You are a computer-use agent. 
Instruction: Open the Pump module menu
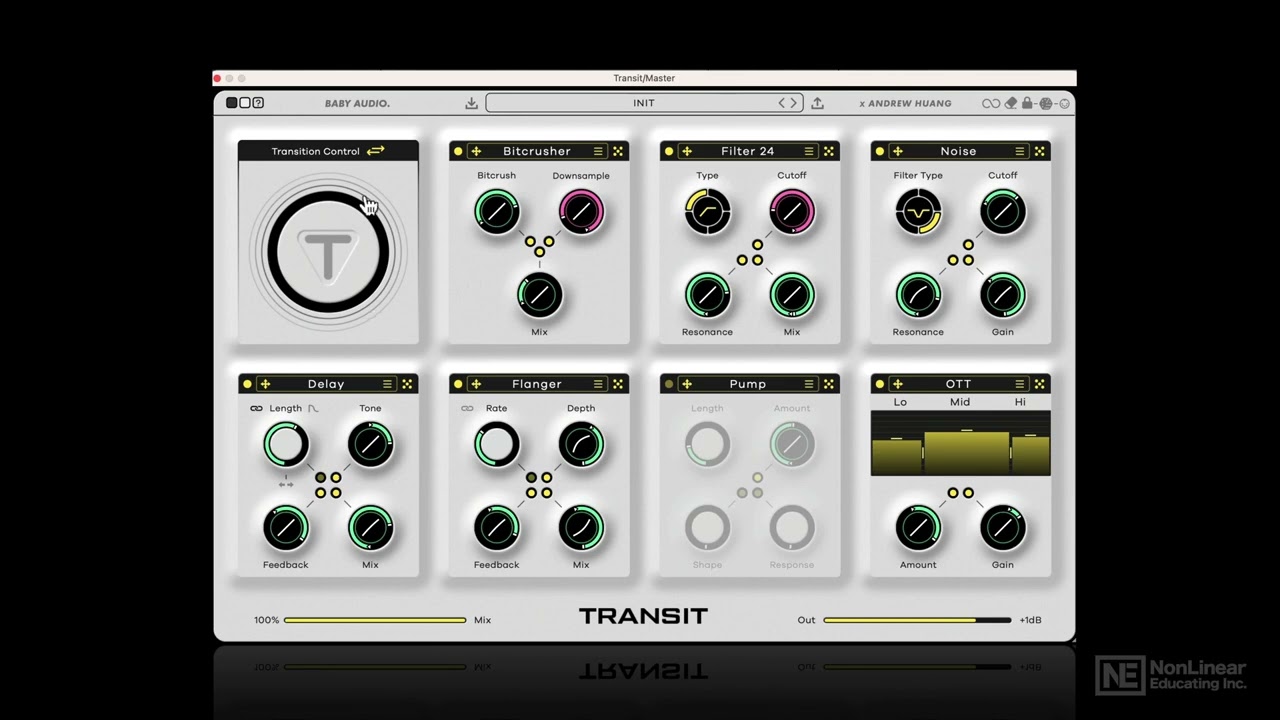coord(809,384)
